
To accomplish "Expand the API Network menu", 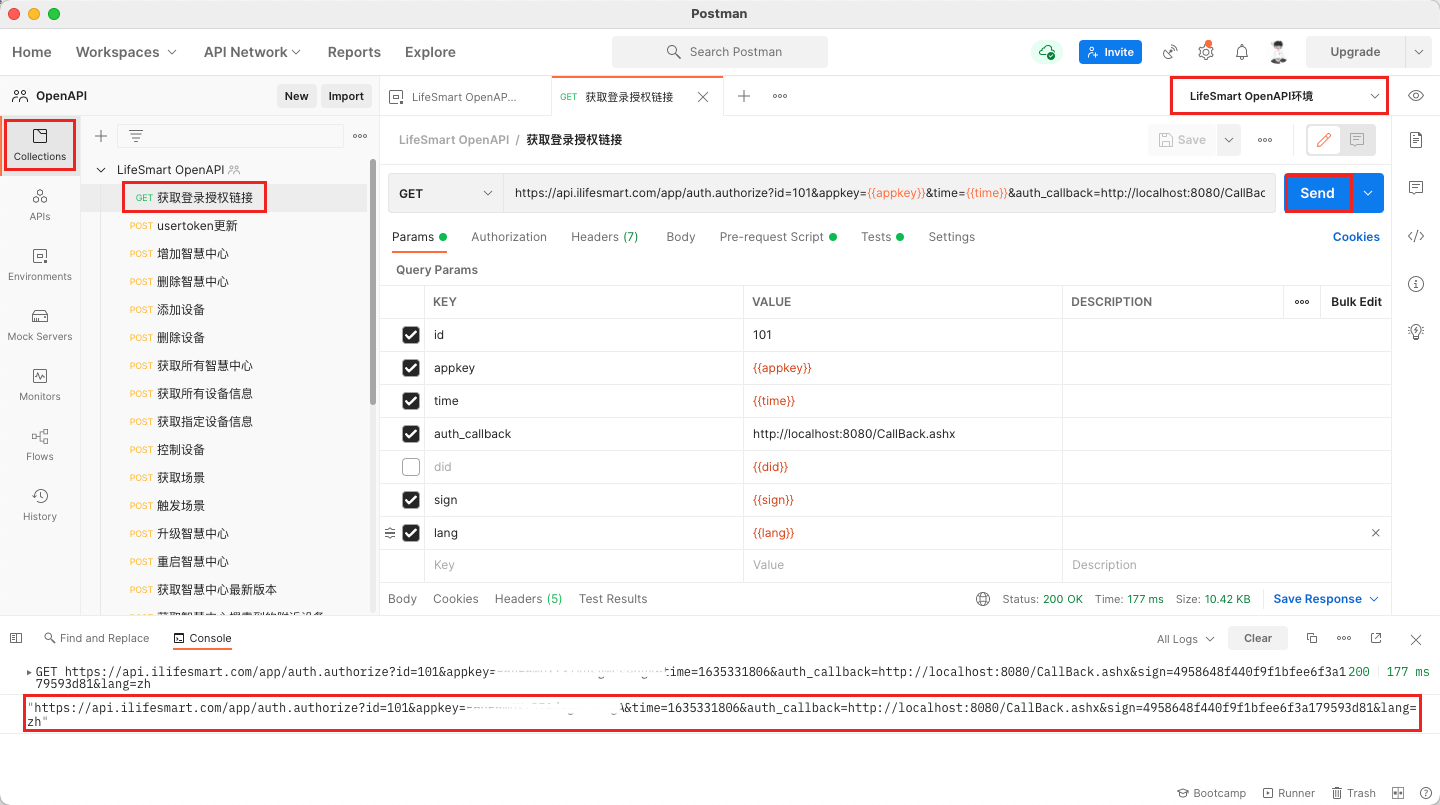I will [x=252, y=52].
